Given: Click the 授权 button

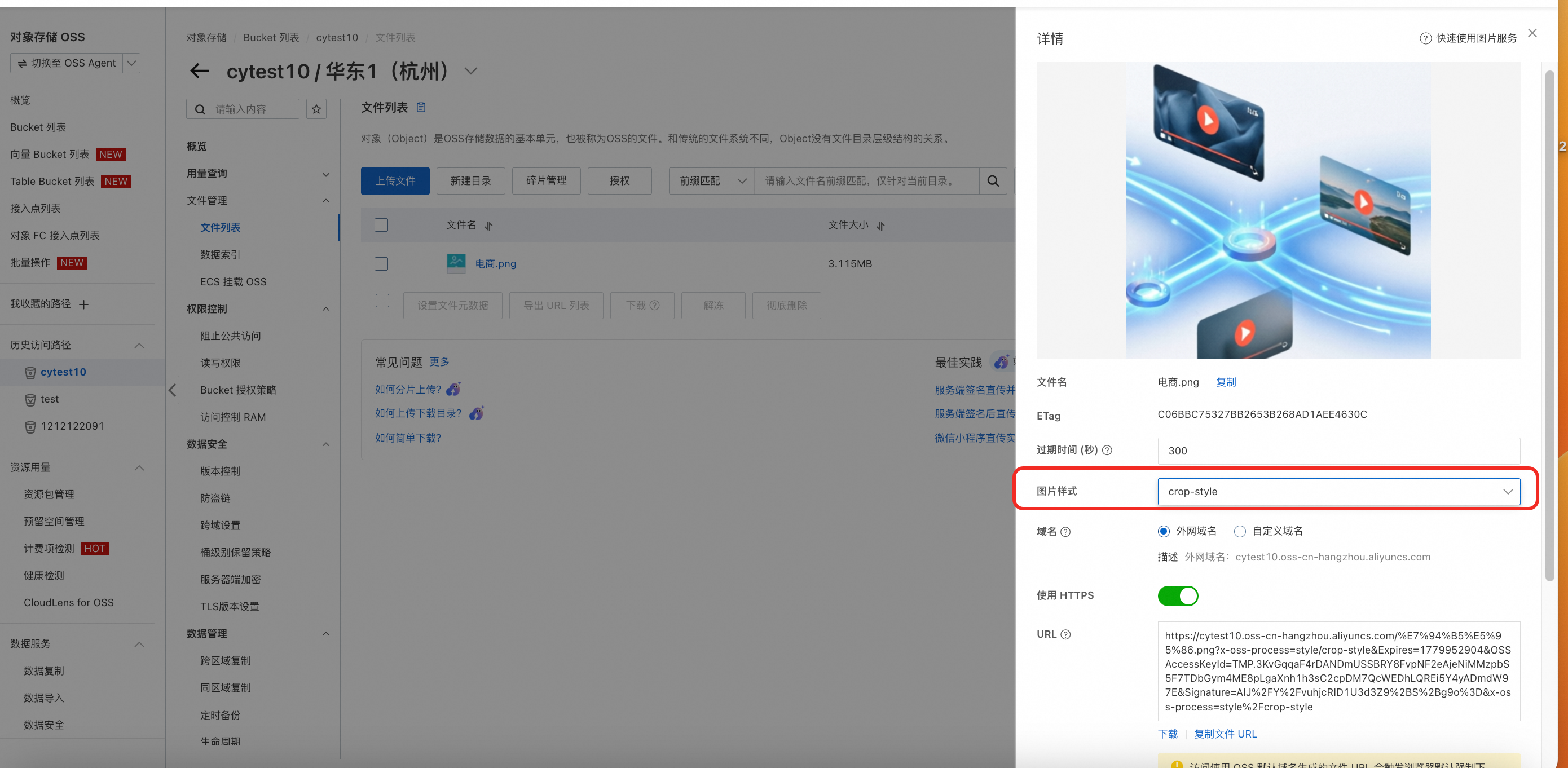Looking at the screenshot, I should [620, 181].
